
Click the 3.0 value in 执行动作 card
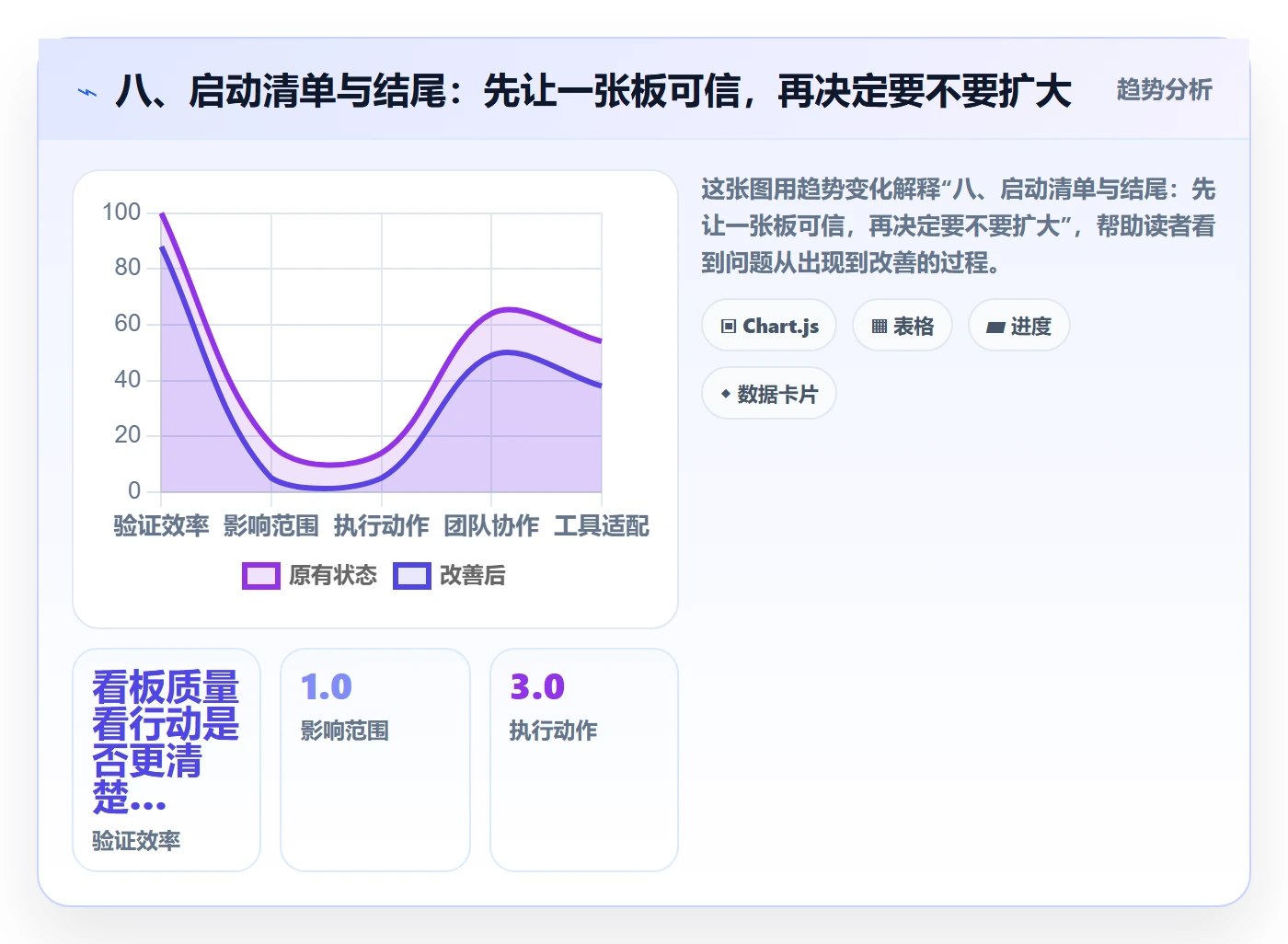tap(537, 687)
